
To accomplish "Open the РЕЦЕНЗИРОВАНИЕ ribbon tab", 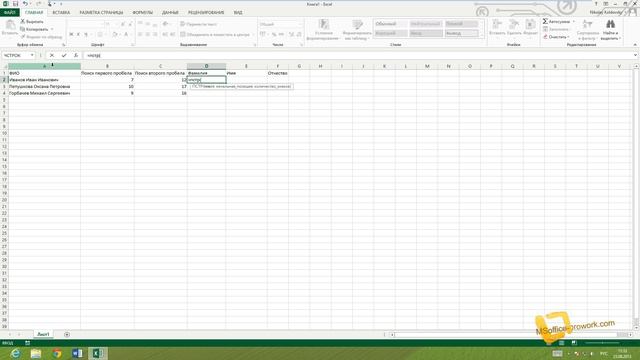I will (206, 13).
